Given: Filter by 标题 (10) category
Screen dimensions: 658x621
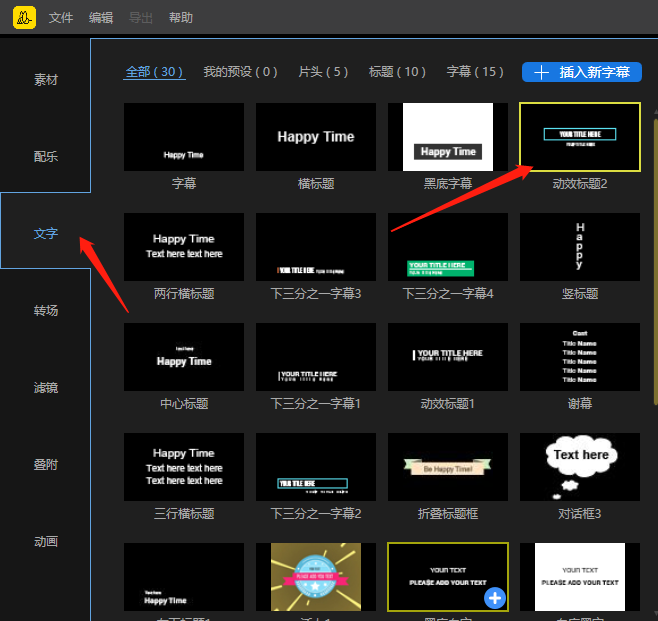Looking at the screenshot, I should click(397, 72).
